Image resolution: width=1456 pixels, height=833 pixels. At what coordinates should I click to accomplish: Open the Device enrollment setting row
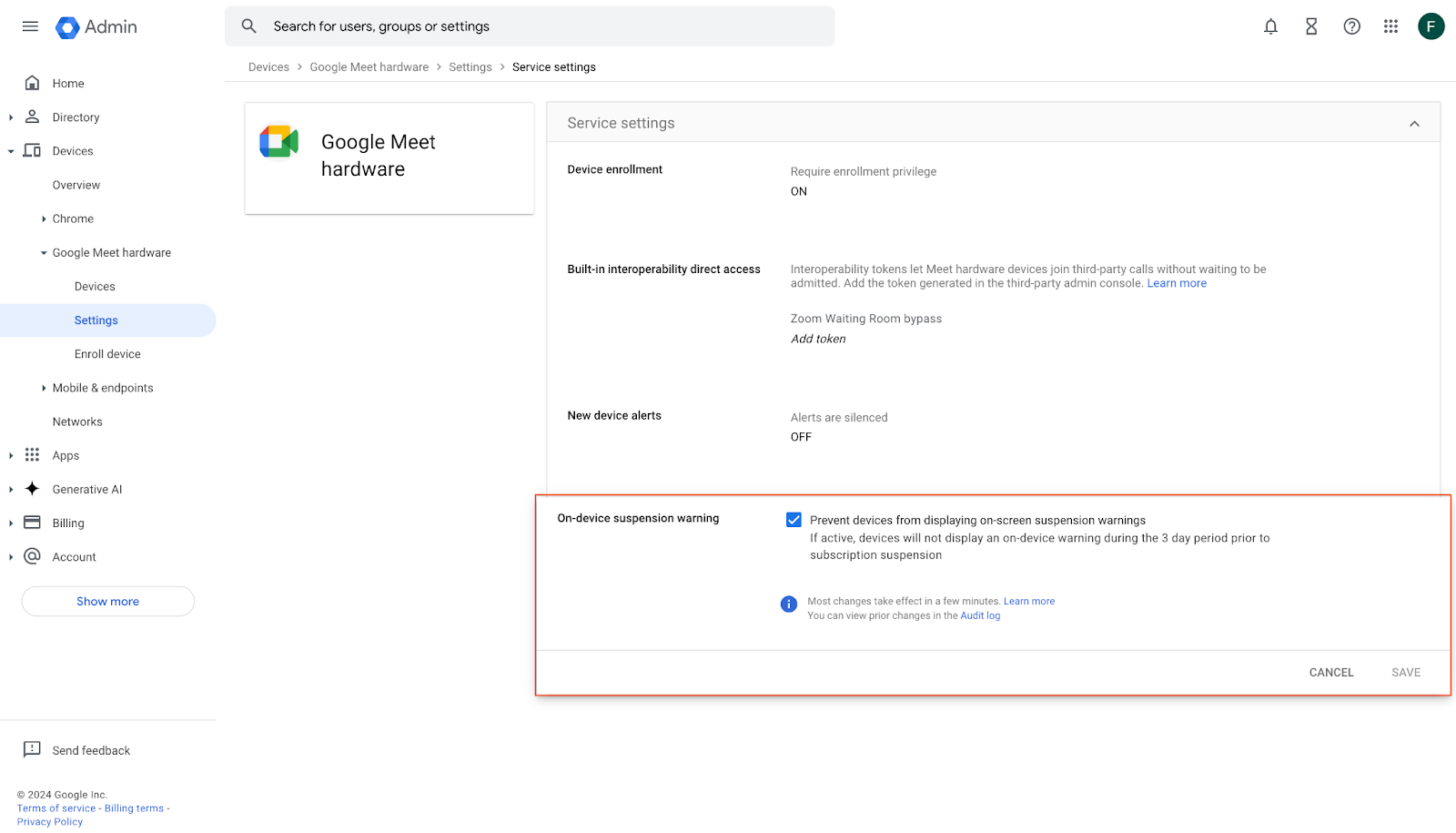pyautogui.click(x=993, y=181)
